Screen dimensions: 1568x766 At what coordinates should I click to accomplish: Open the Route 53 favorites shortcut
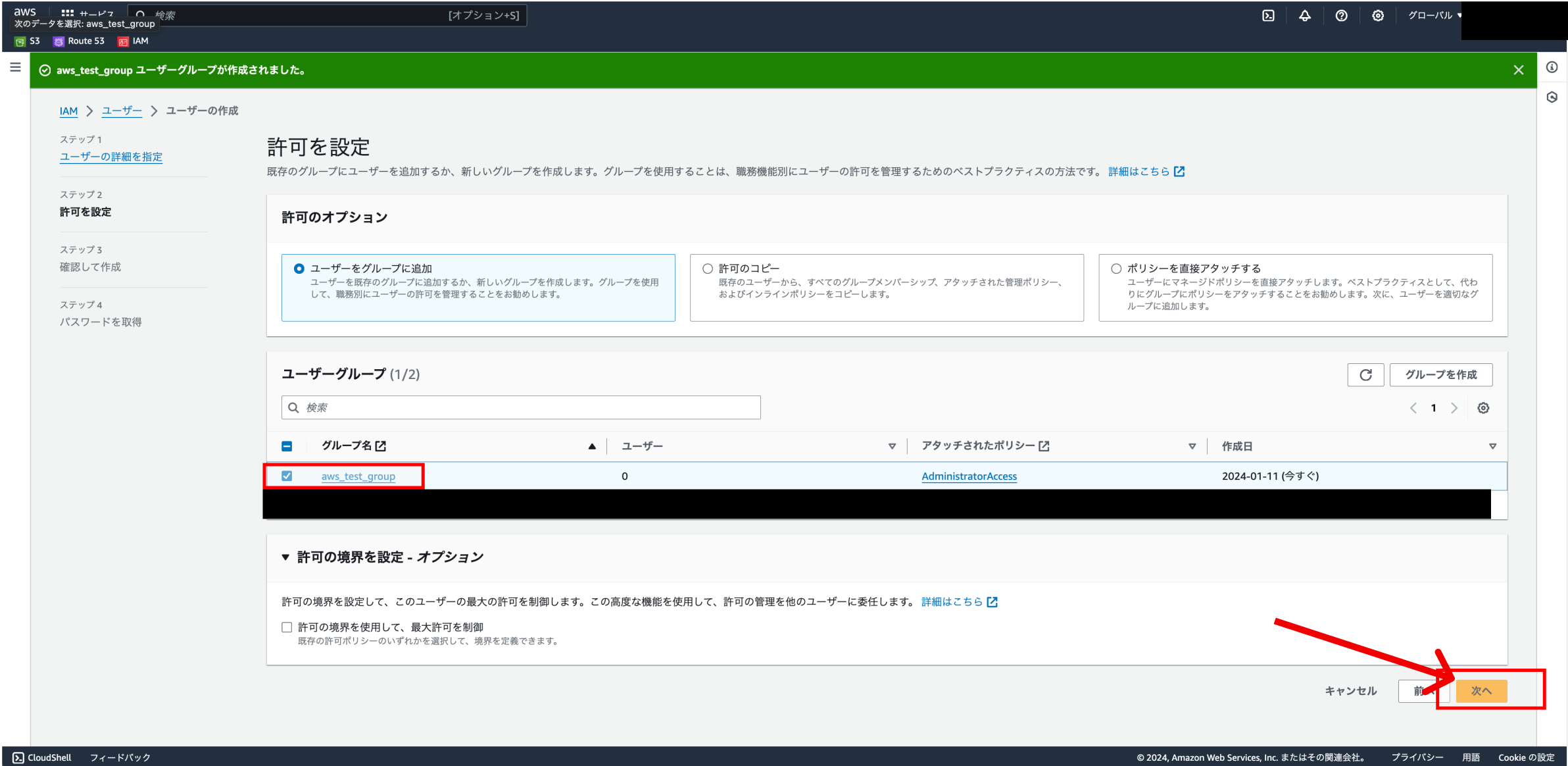tap(78, 41)
